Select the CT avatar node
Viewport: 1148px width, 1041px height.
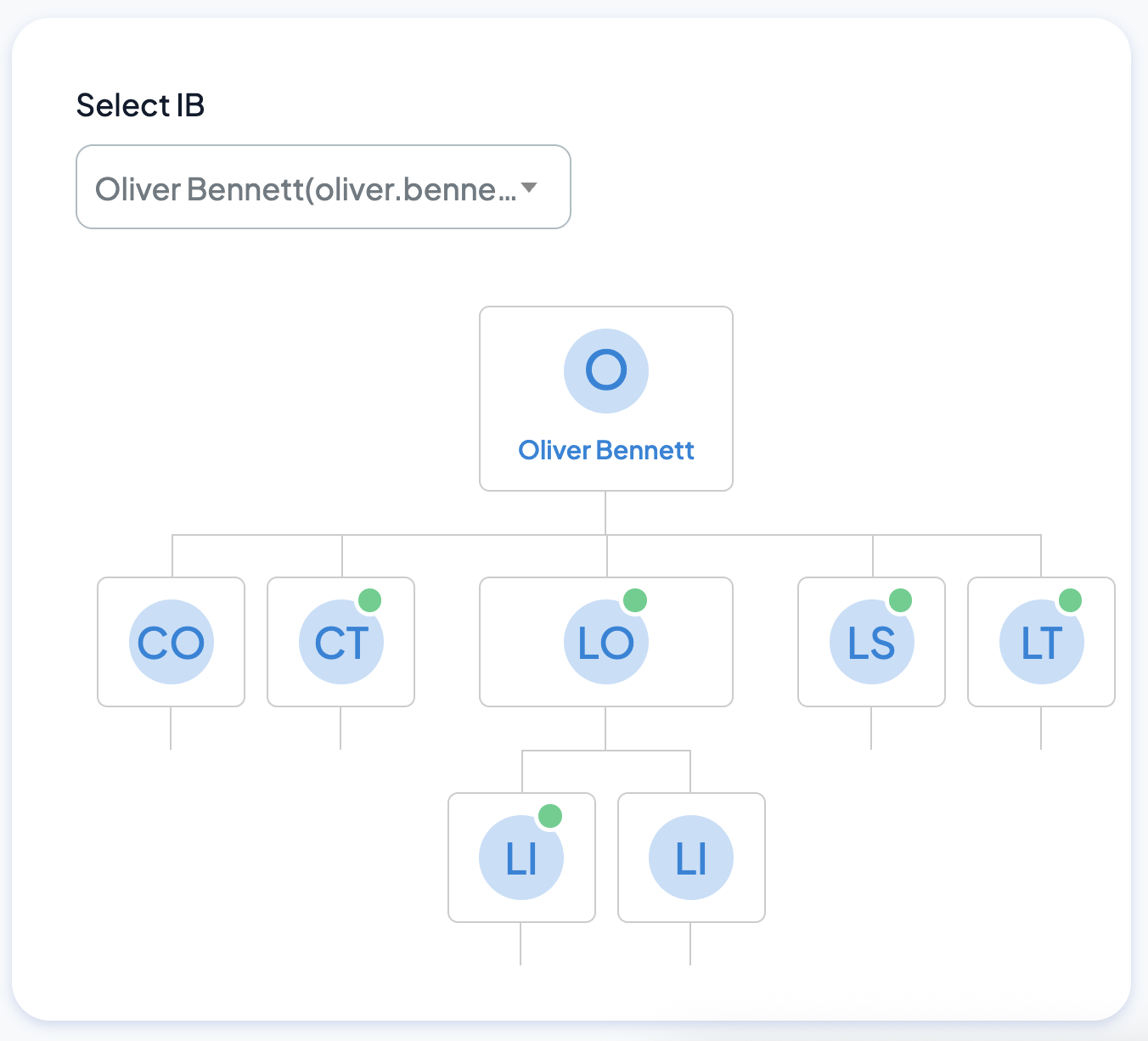coord(341,642)
